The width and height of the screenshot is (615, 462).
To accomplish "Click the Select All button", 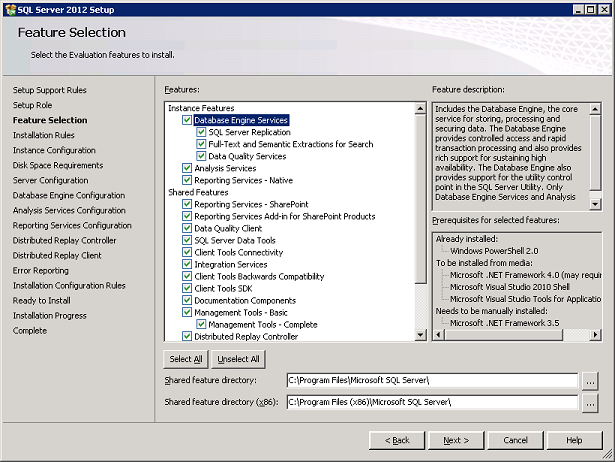I will 186,359.
